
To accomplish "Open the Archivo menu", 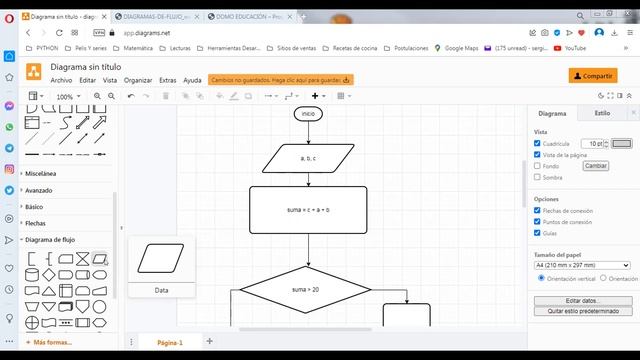I will (61, 80).
